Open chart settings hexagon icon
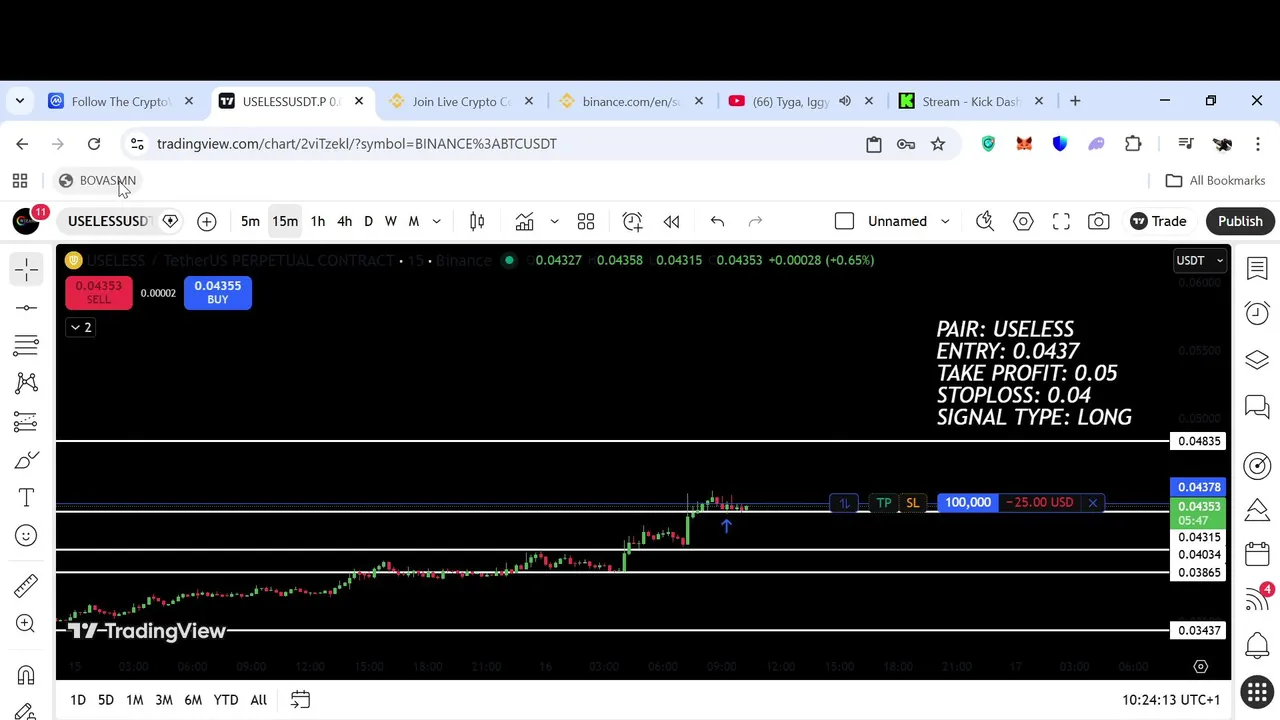The width and height of the screenshot is (1280, 720). tap(1023, 221)
